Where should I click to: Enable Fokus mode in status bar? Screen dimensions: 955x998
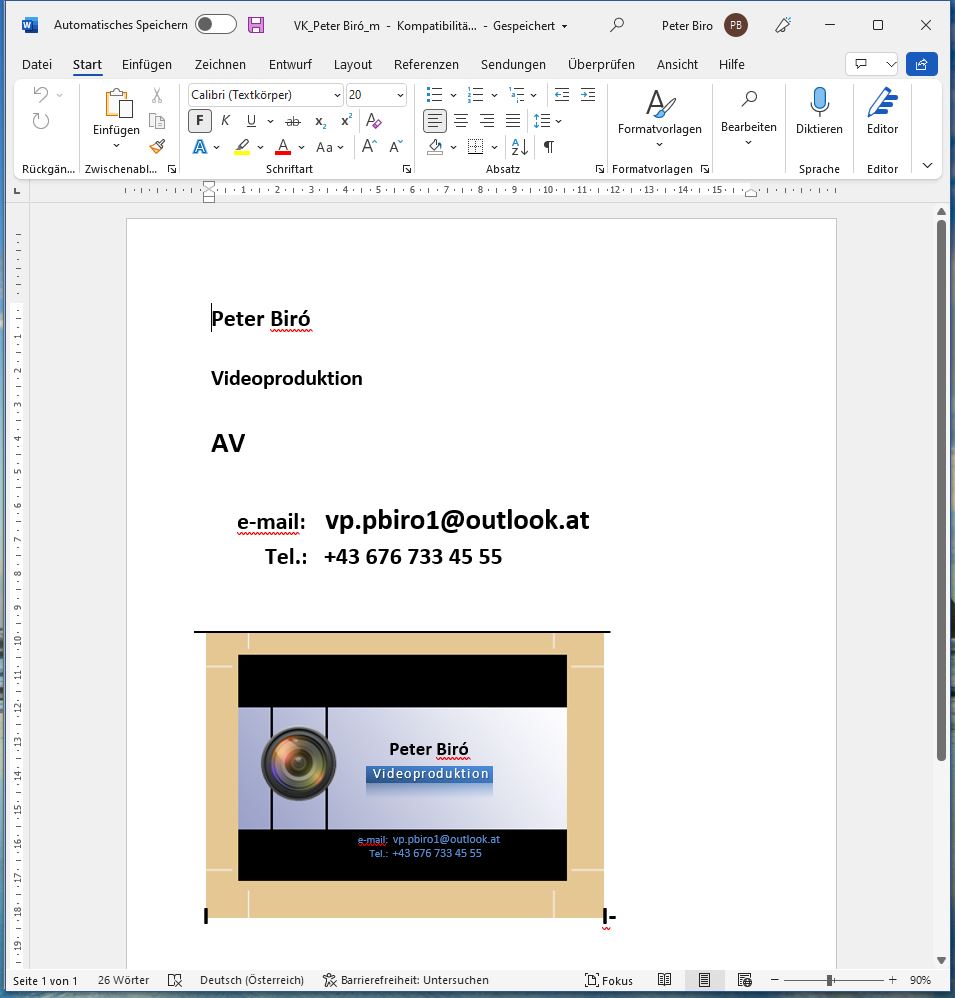(x=609, y=981)
